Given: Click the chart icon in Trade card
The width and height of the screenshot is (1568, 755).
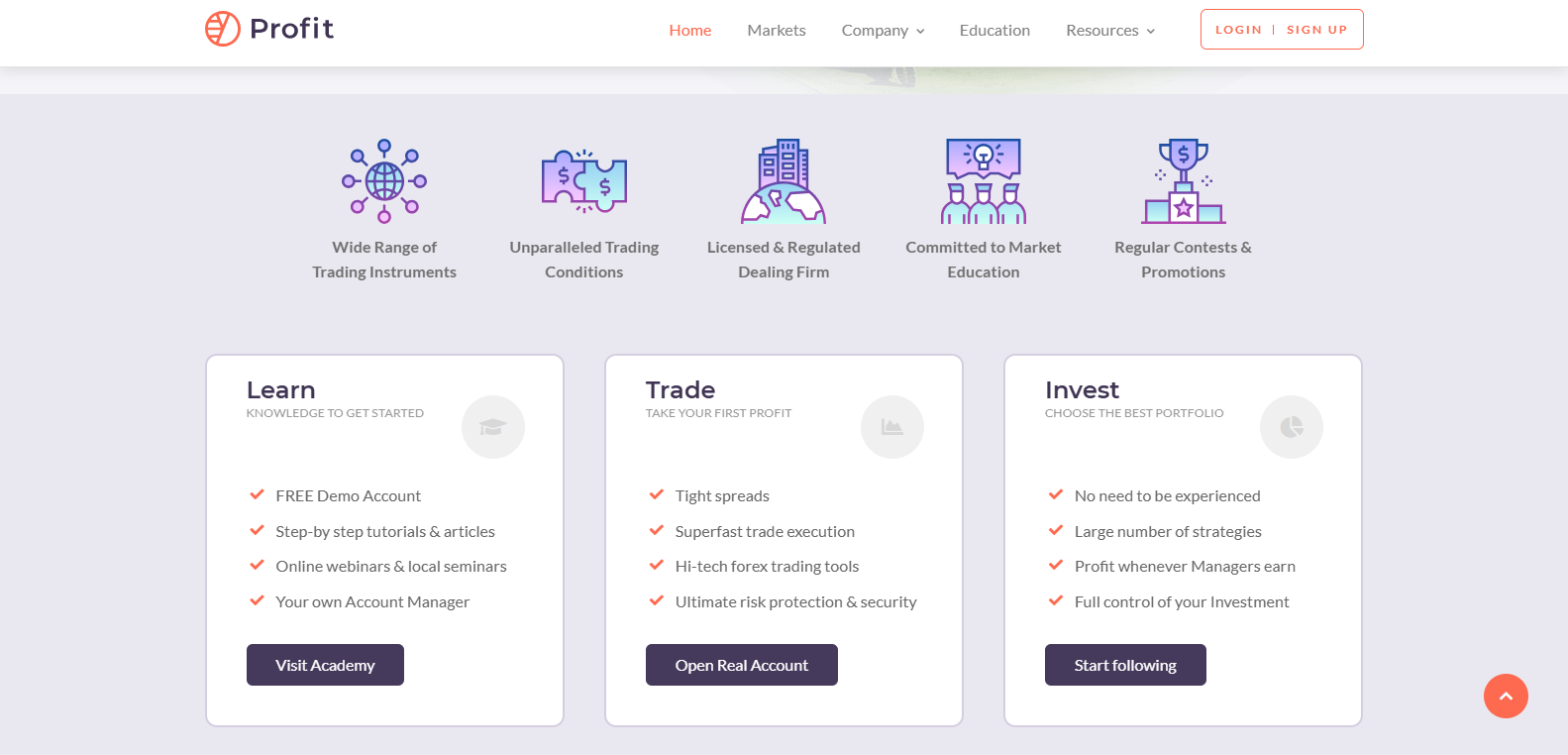Looking at the screenshot, I should [892, 427].
